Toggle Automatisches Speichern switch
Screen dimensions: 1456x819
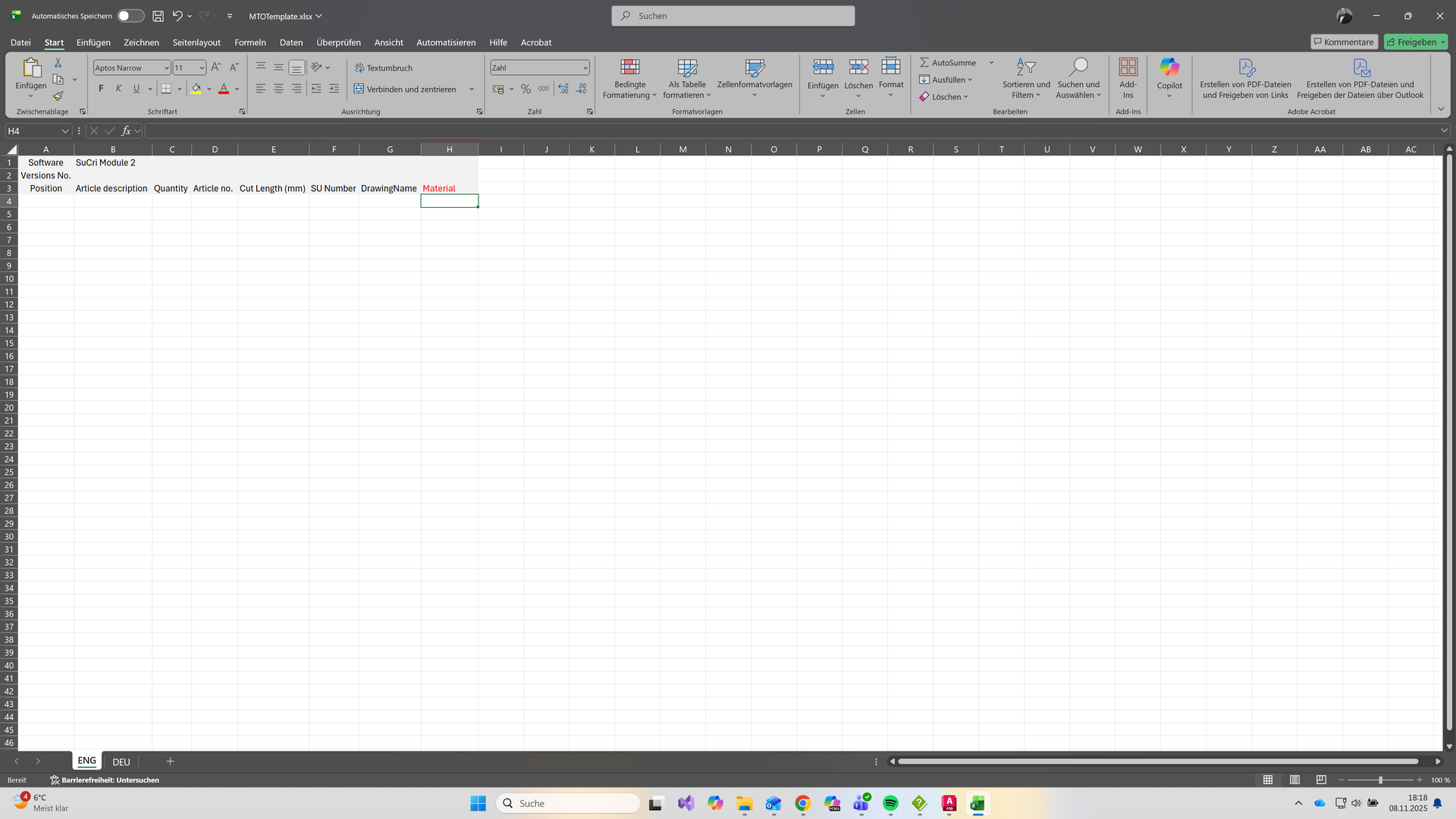(x=130, y=16)
